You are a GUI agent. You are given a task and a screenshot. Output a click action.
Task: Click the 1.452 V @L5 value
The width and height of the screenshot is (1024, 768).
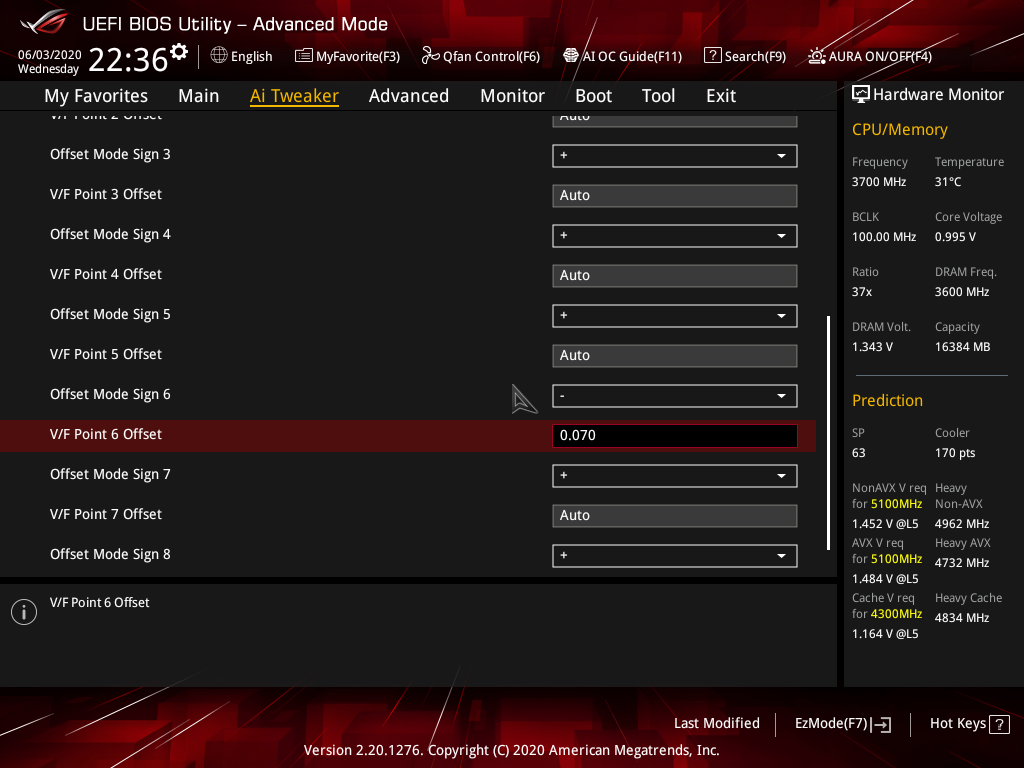point(885,524)
